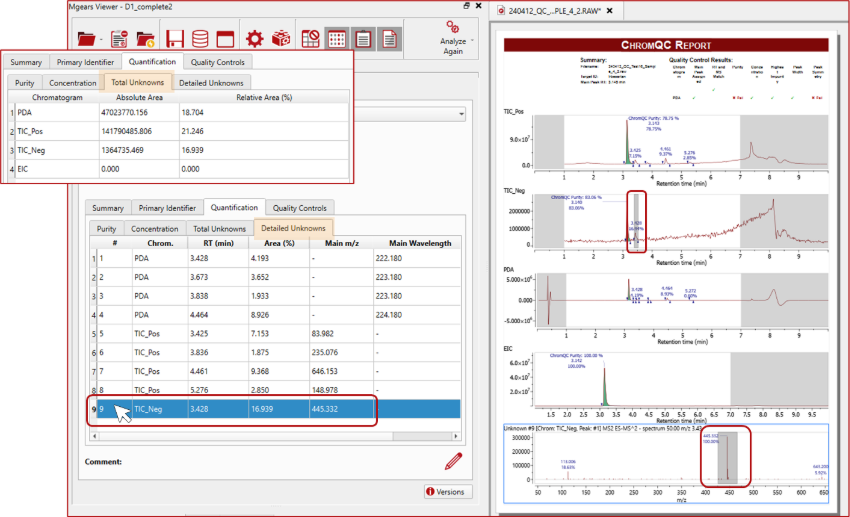
Task: Click the red save floppy disk icon
Action: coord(175,40)
